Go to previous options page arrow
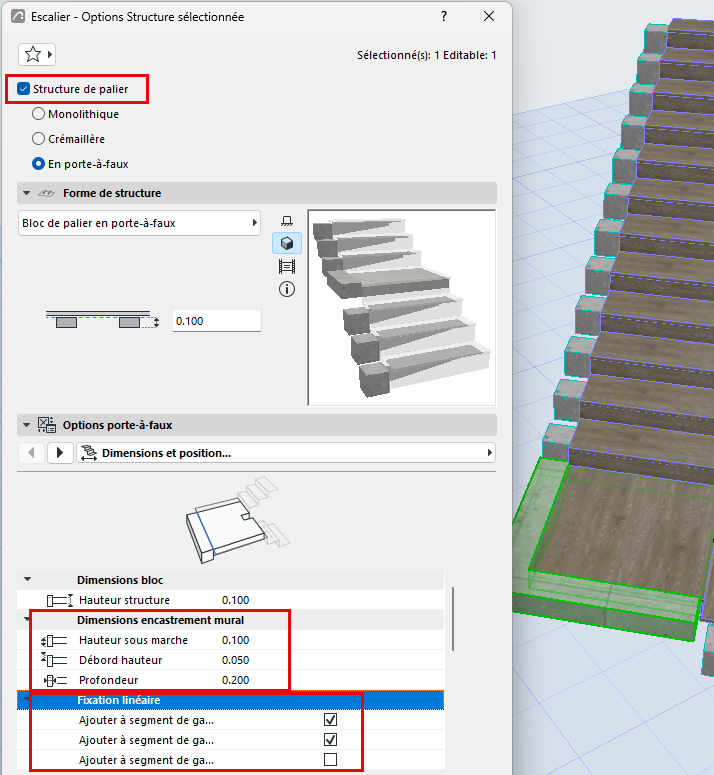 click(32, 453)
